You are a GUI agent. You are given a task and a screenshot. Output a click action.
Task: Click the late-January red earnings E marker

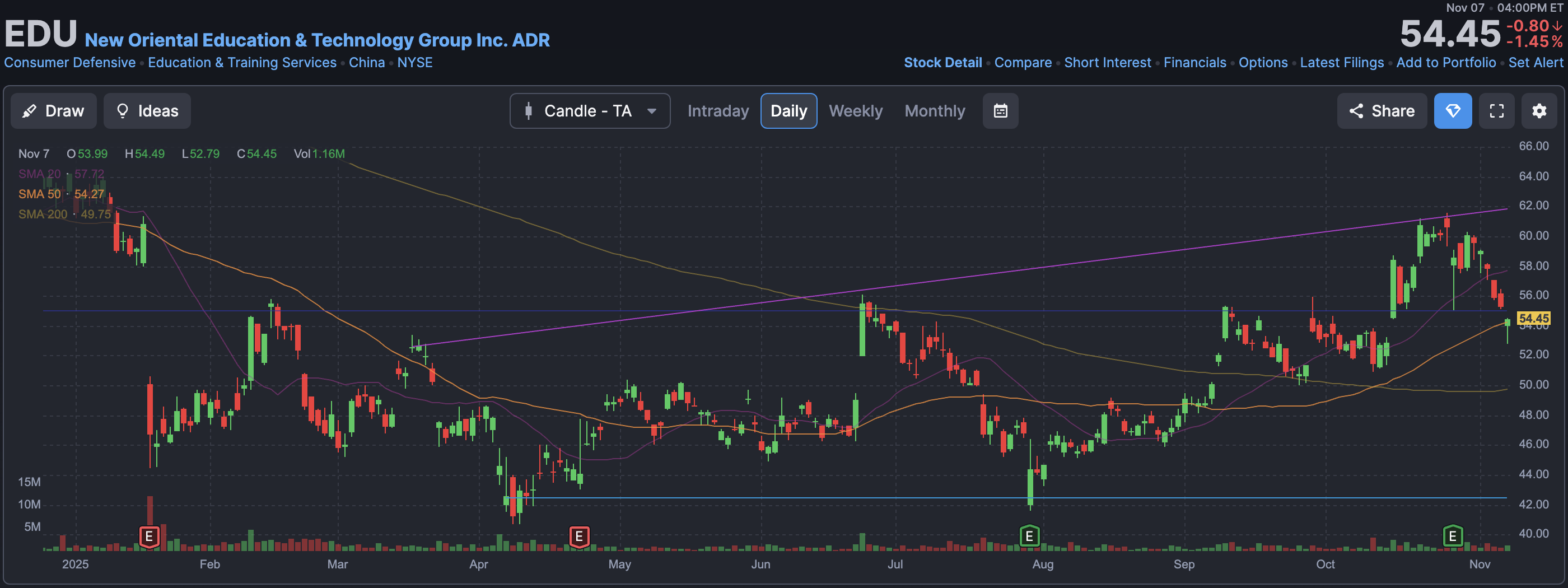coord(149,537)
